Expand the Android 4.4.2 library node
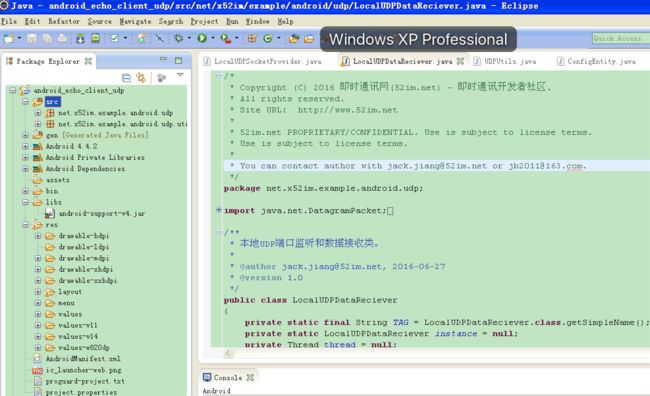This screenshot has width=650, height=396. coord(25,146)
